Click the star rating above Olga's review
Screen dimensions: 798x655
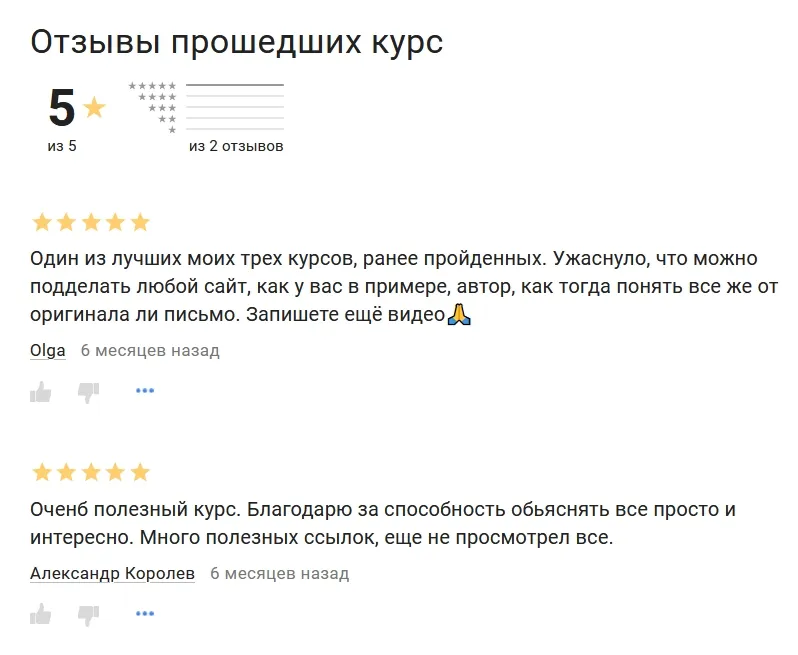tap(91, 222)
